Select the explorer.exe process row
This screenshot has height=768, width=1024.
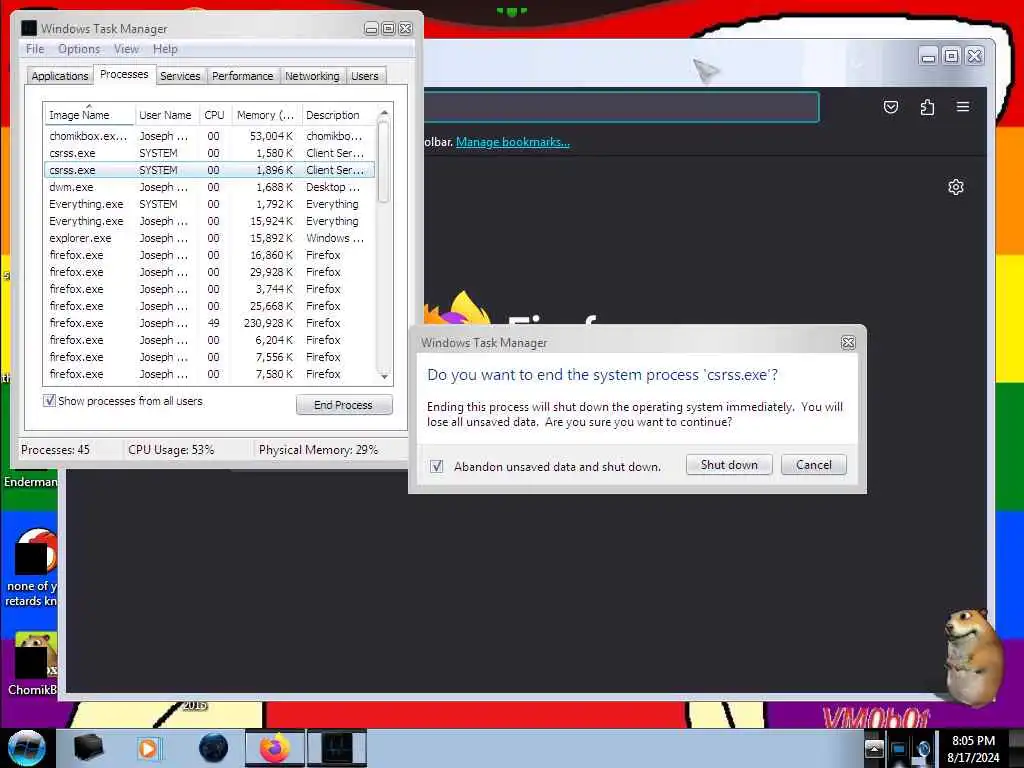[209, 238]
